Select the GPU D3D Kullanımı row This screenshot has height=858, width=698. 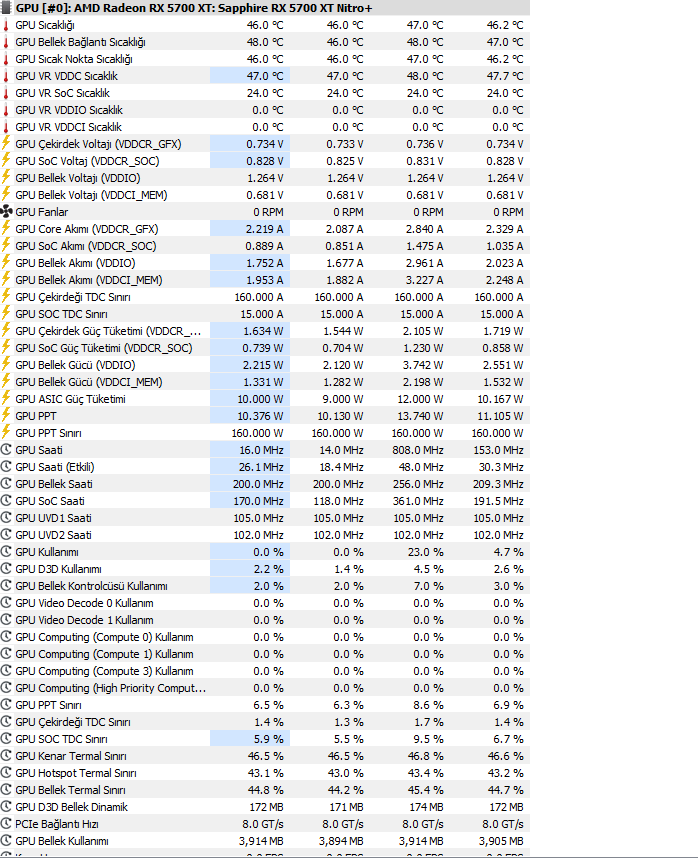coord(265,569)
